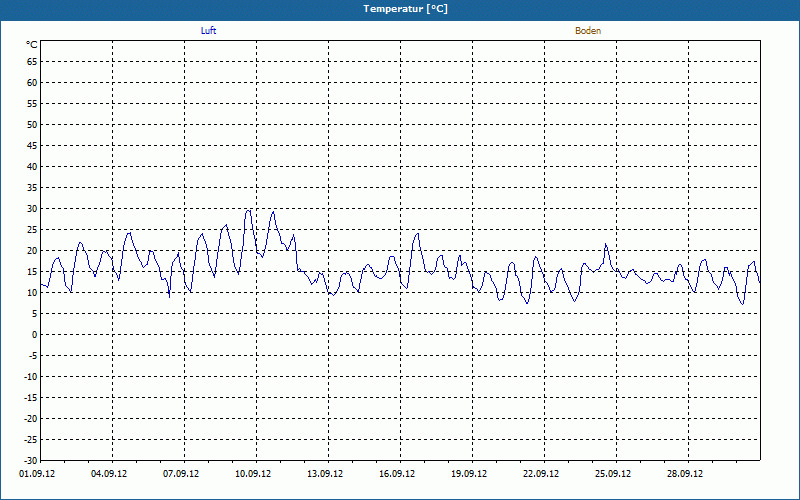This screenshot has height=500, width=800.
Task: Click the 28.09.12 date label
Action: 685,474
